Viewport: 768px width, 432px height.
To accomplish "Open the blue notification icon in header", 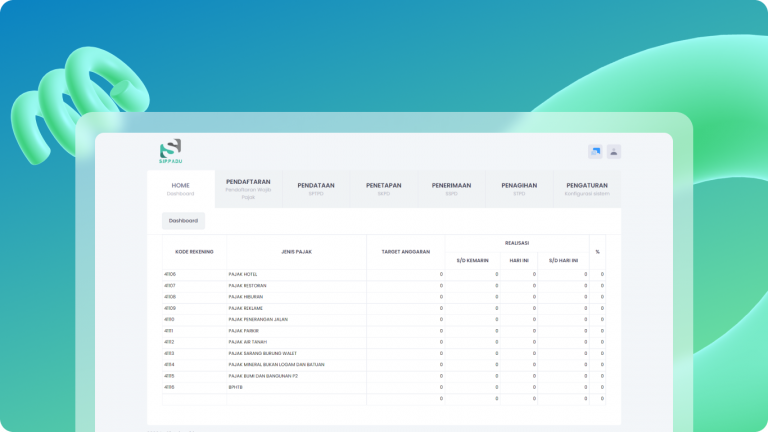I will [596, 152].
